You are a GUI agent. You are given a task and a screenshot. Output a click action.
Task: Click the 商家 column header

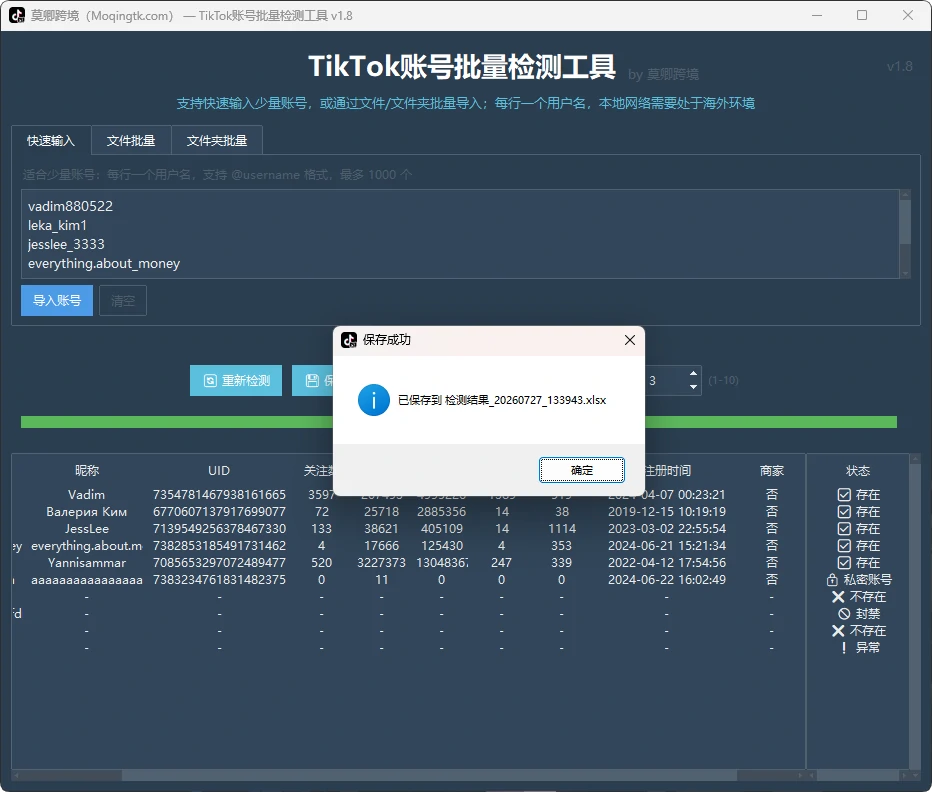[772, 471]
